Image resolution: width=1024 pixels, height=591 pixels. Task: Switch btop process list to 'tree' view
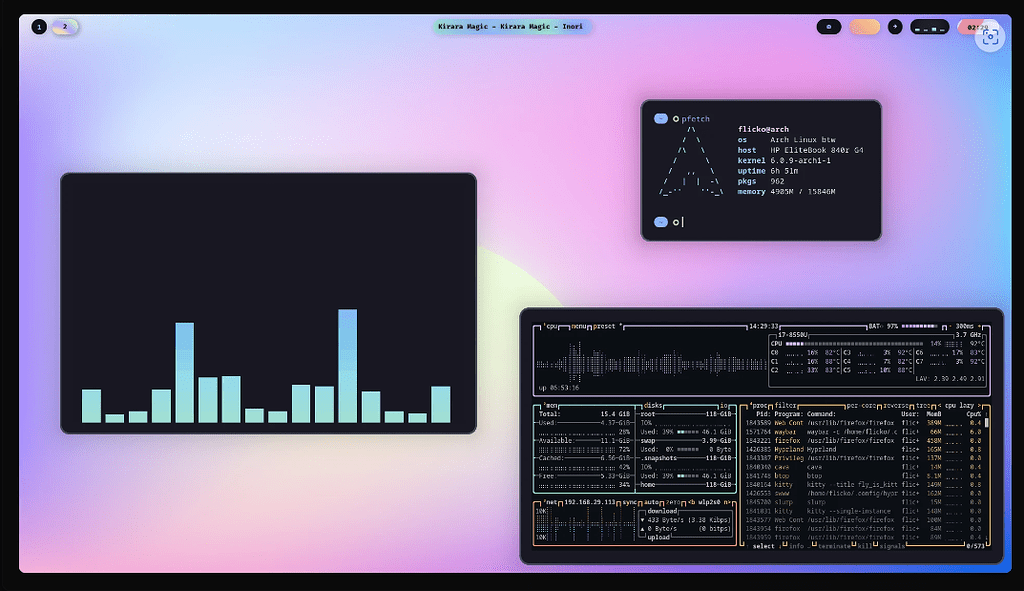pyautogui.click(x=923, y=406)
